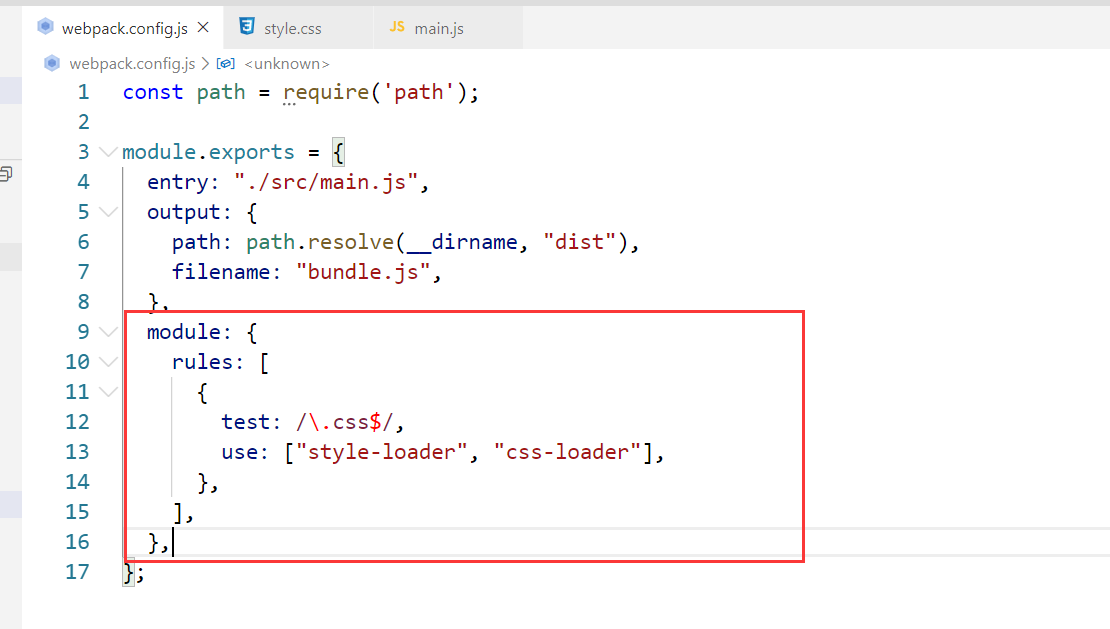The width and height of the screenshot is (1110, 629).
Task: Click webpack.config.js in the breadcrumb
Action: (x=132, y=64)
